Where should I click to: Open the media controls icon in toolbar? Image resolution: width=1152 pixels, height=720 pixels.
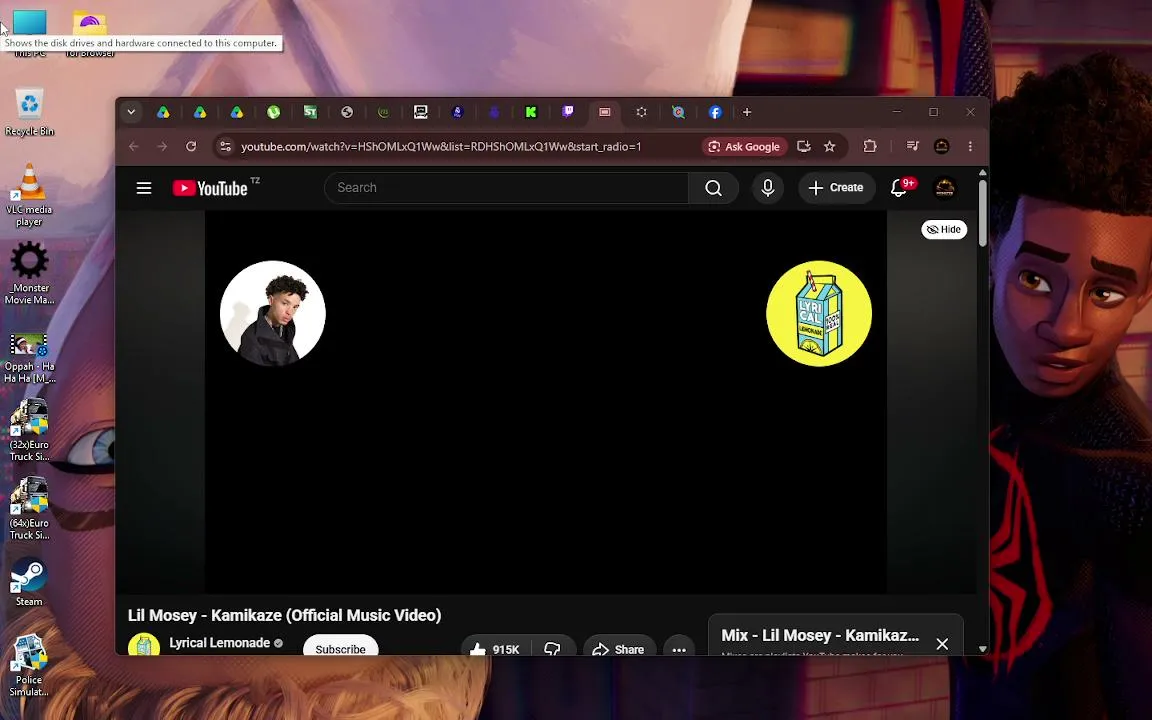click(x=912, y=146)
